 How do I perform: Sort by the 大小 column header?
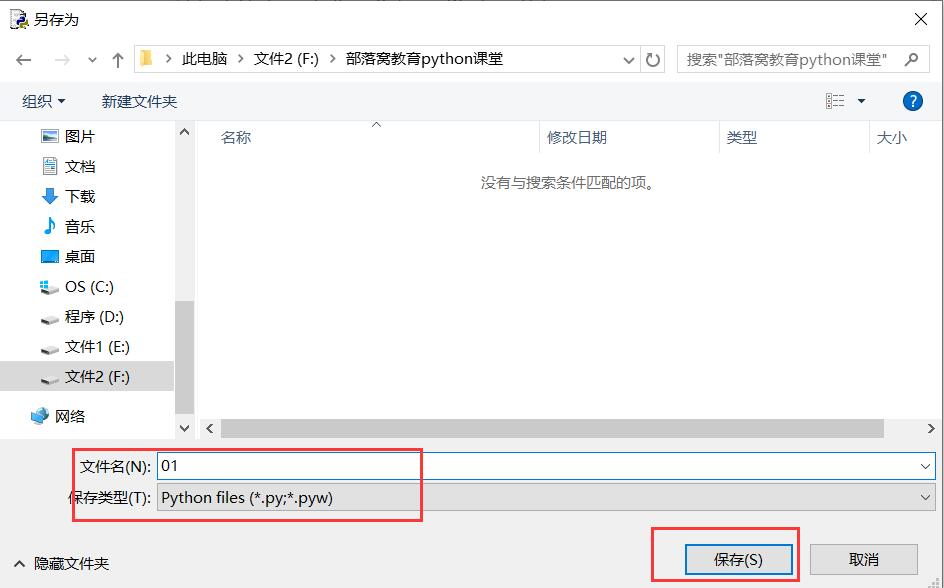point(892,137)
